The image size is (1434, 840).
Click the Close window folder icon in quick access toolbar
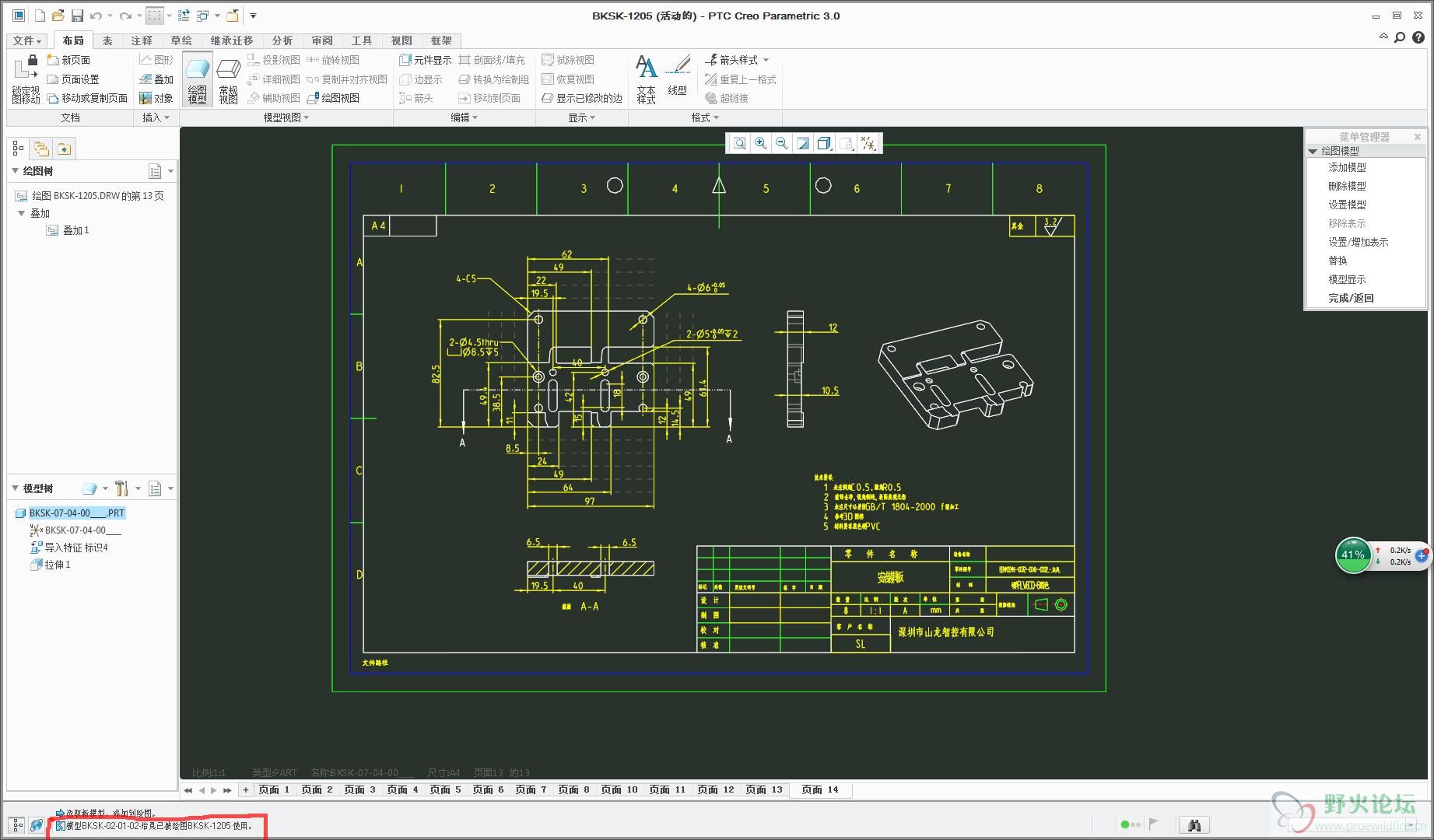point(232,16)
